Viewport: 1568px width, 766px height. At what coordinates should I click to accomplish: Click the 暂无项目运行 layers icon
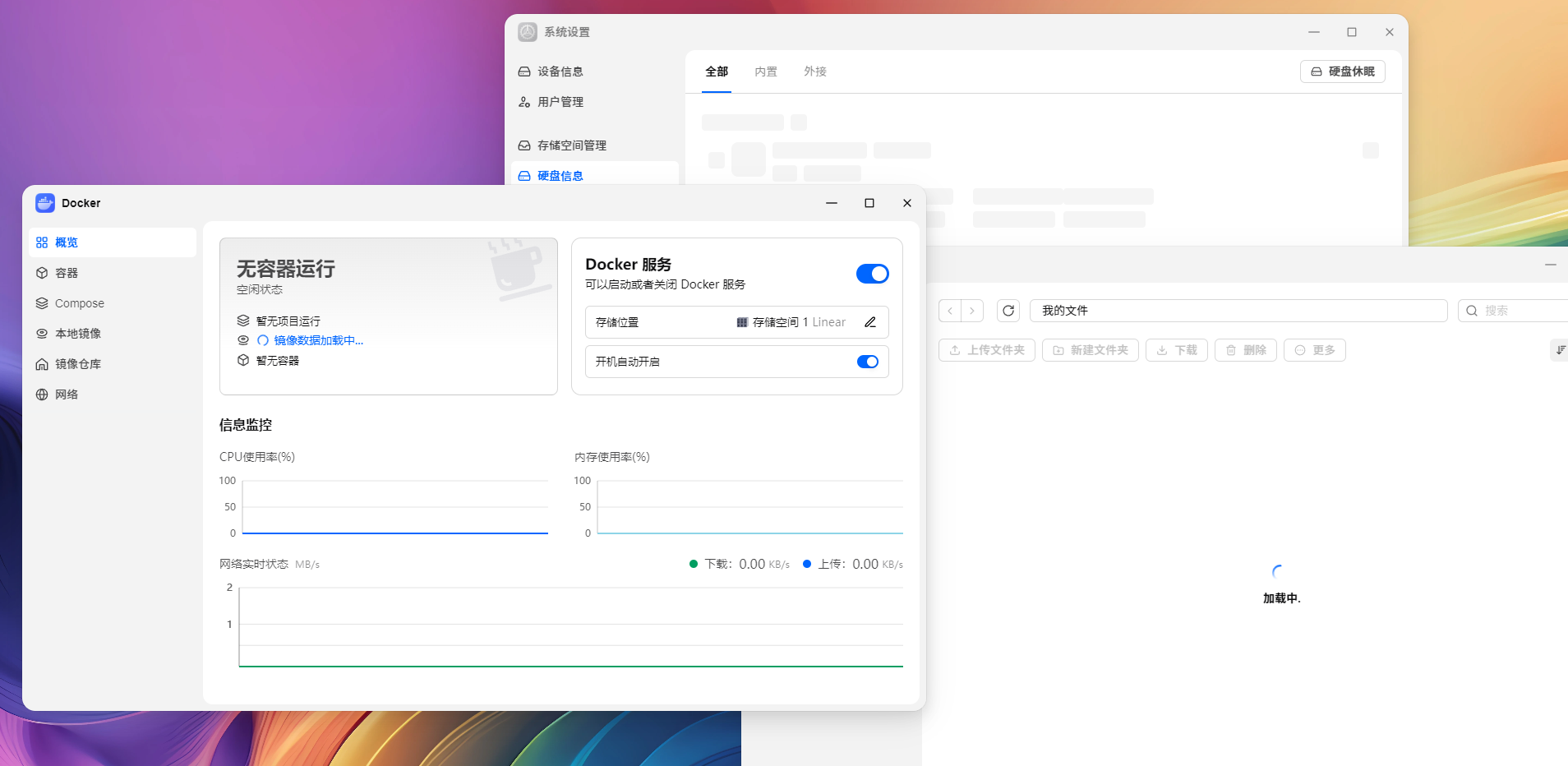coord(243,321)
